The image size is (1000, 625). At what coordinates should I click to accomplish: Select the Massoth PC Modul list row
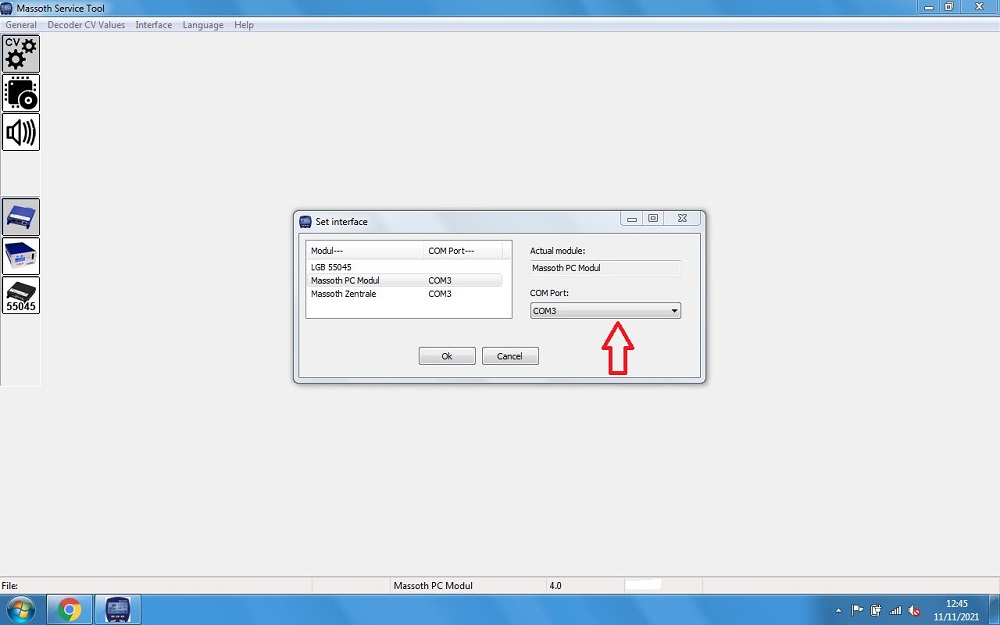[x=404, y=281]
